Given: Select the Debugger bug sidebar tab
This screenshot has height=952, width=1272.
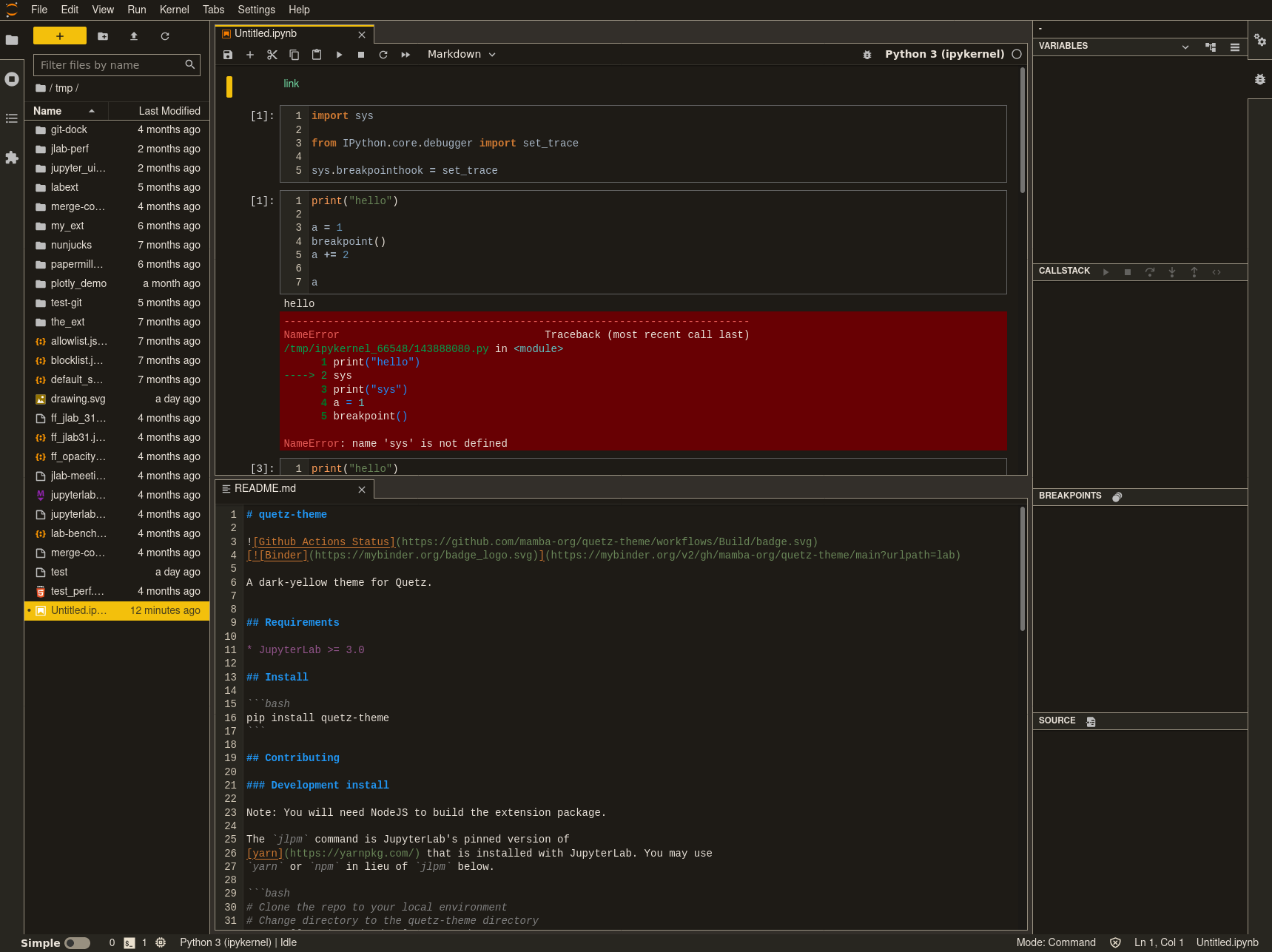Looking at the screenshot, I should 1260,79.
